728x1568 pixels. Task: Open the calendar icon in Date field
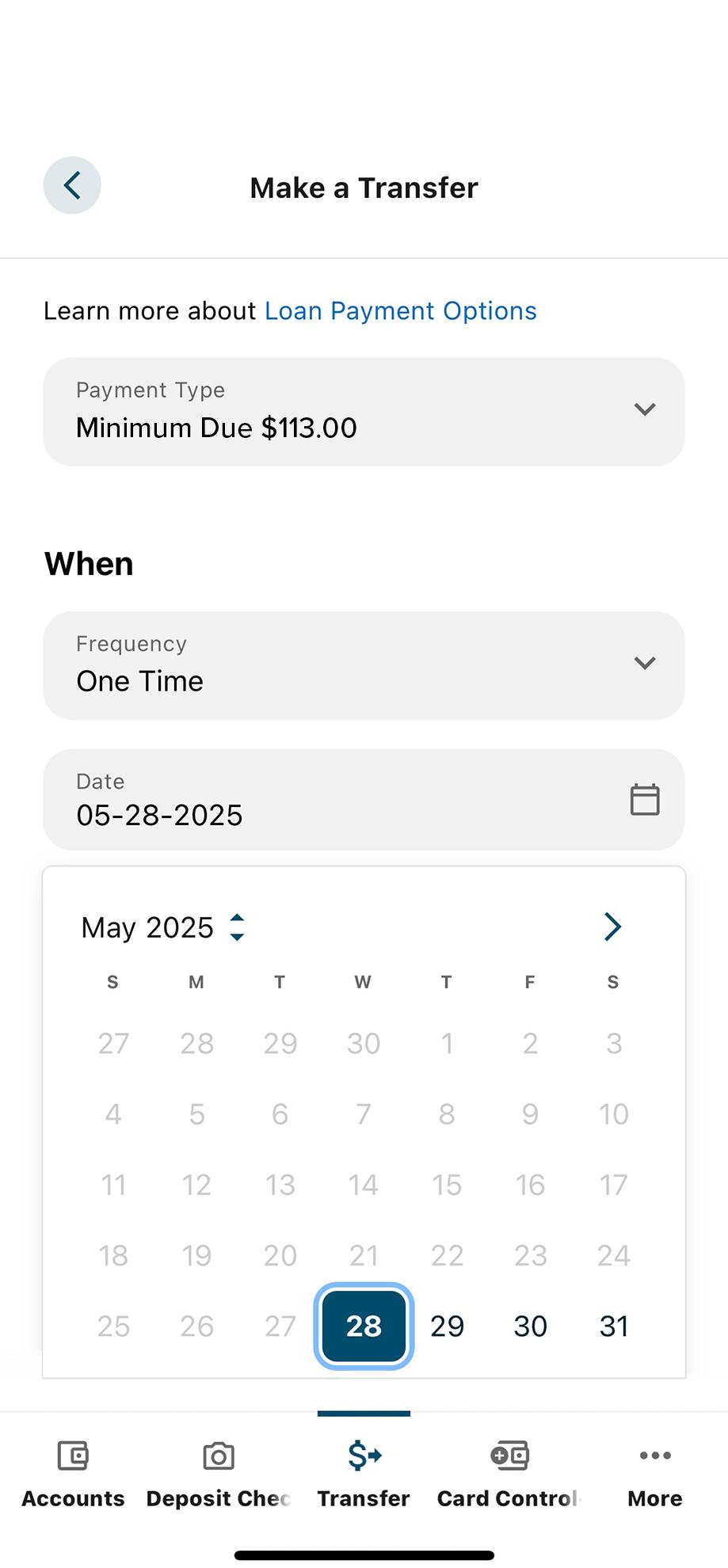pyautogui.click(x=644, y=799)
